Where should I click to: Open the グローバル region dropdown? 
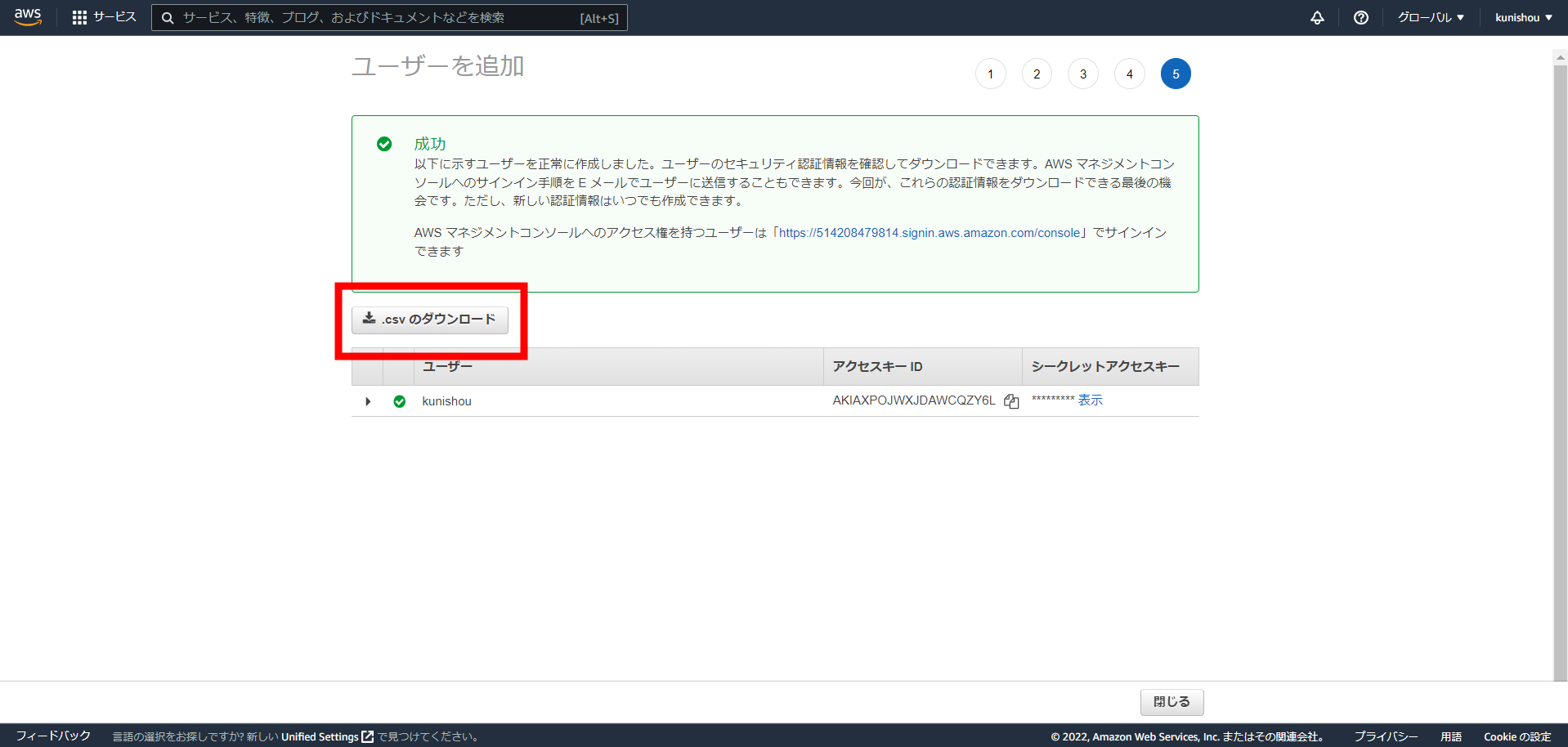click(x=1430, y=16)
